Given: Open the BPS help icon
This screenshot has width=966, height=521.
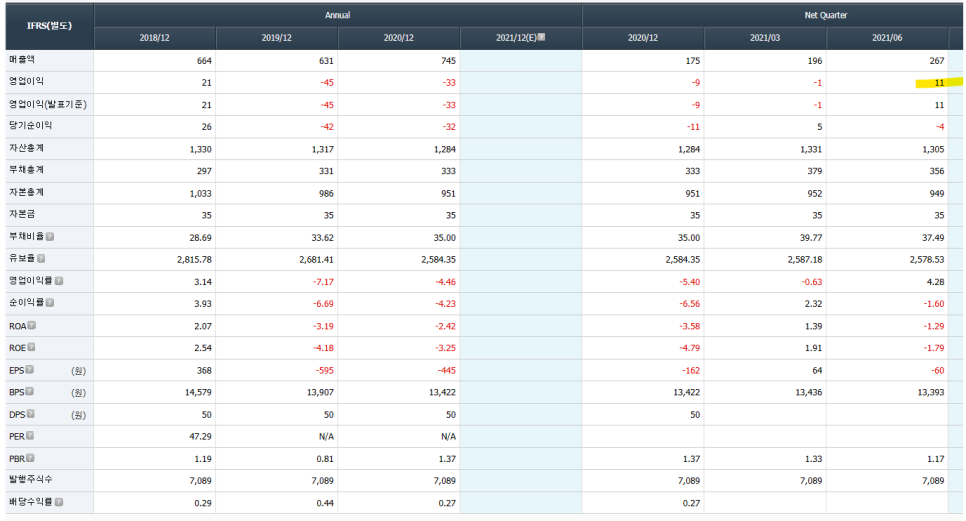Looking at the screenshot, I should tap(30, 392).
